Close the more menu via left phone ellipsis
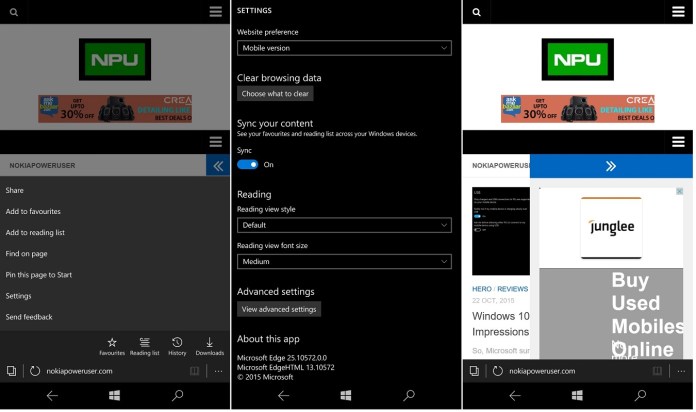This screenshot has height=412, width=696. point(218,371)
